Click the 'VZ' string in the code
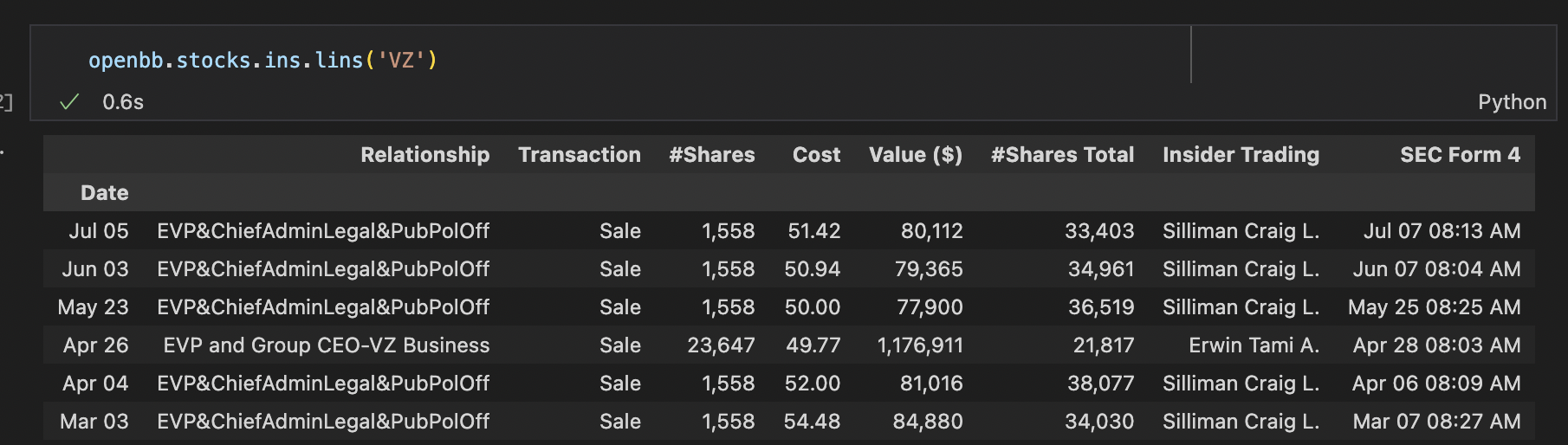 pyautogui.click(x=401, y=60)
